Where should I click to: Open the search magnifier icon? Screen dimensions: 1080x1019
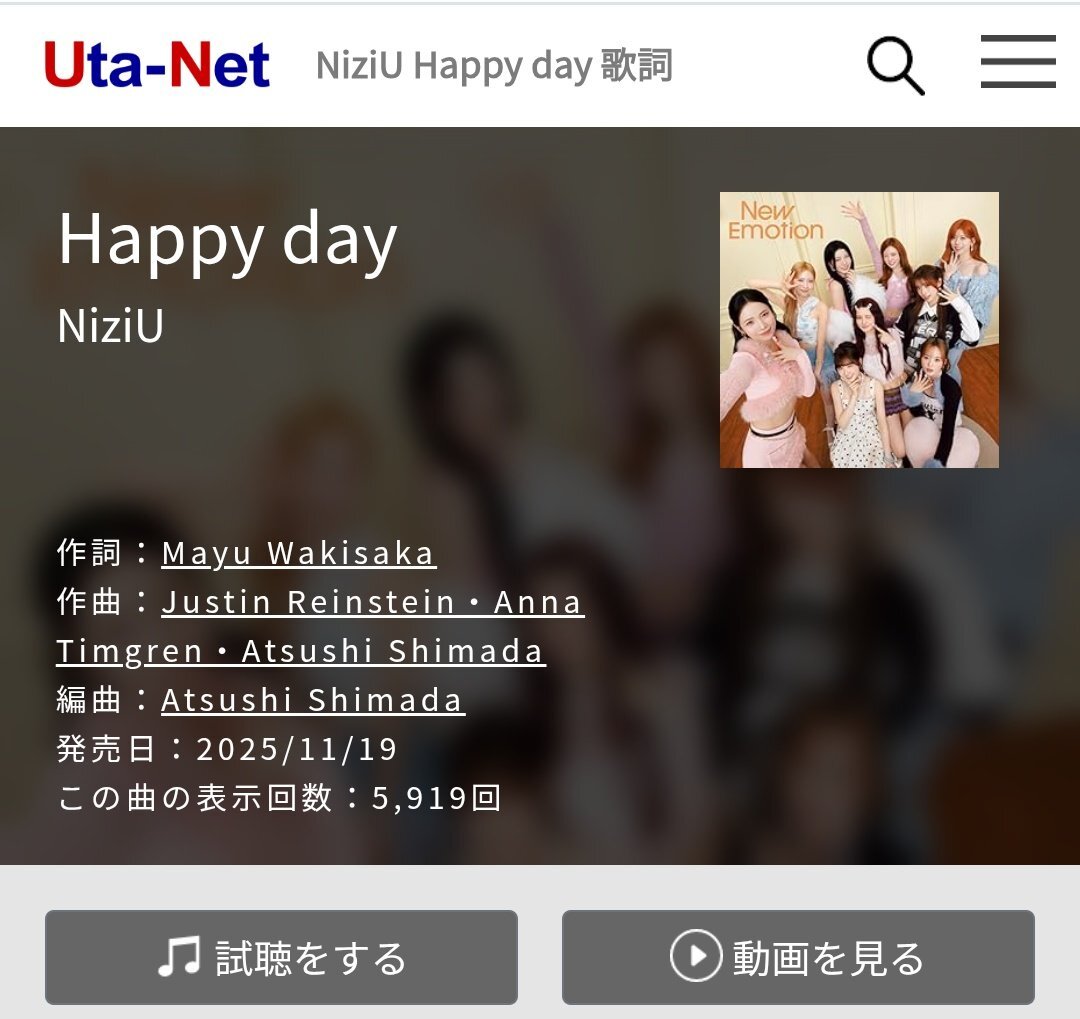(895, 65)
